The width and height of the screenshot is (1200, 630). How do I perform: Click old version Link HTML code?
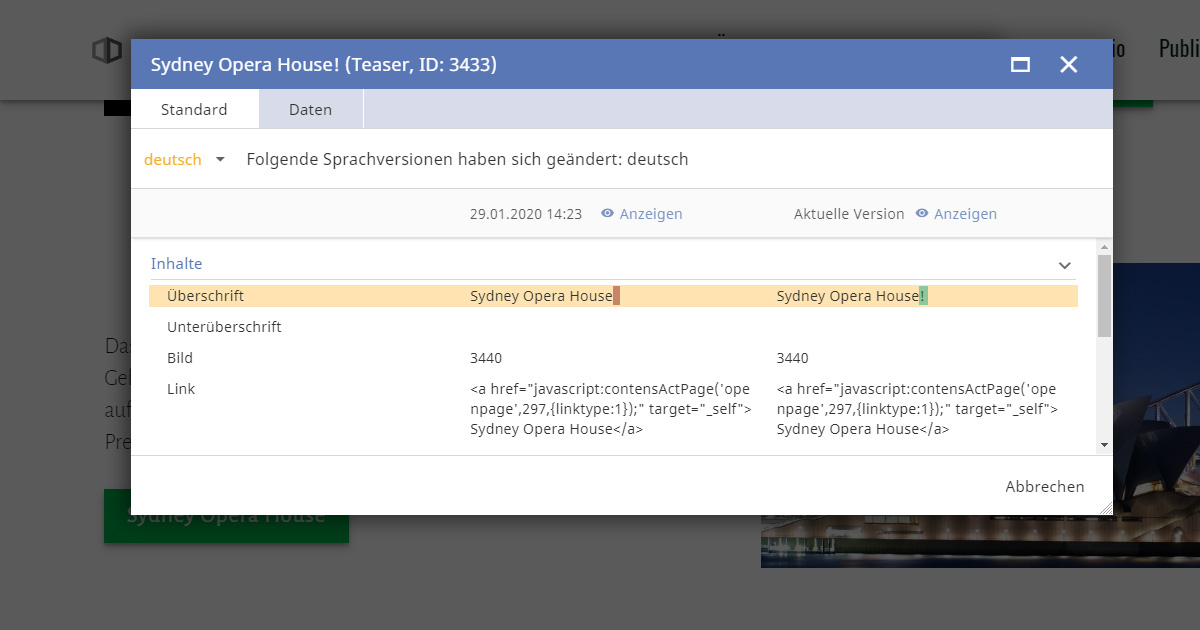coord(611,409)
